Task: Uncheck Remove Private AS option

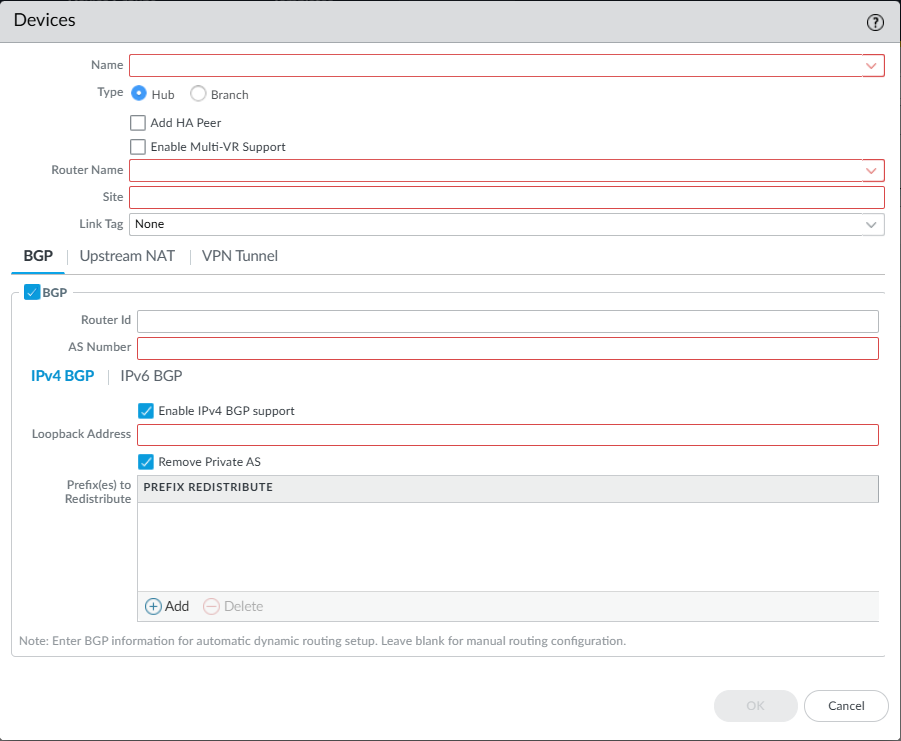Action: point(146,462)
